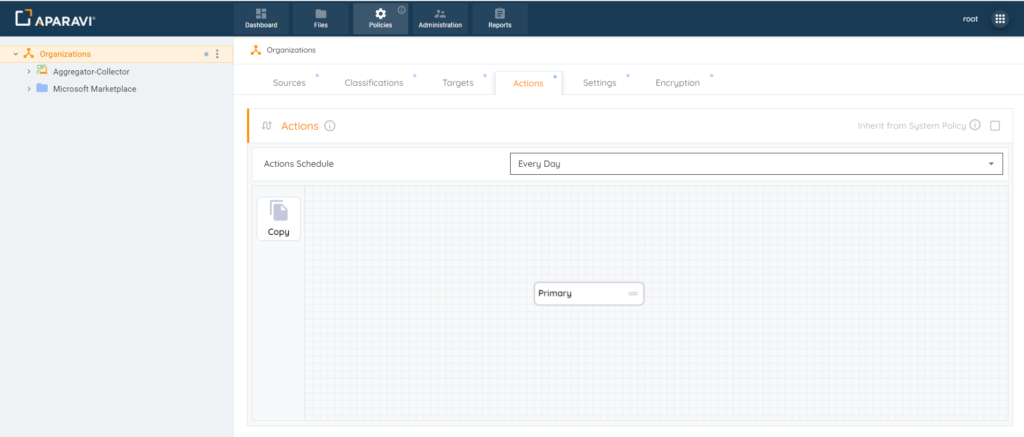Expand the Microsoft Marketplace node
This screenshot has width=1024, height=437.
29,89
